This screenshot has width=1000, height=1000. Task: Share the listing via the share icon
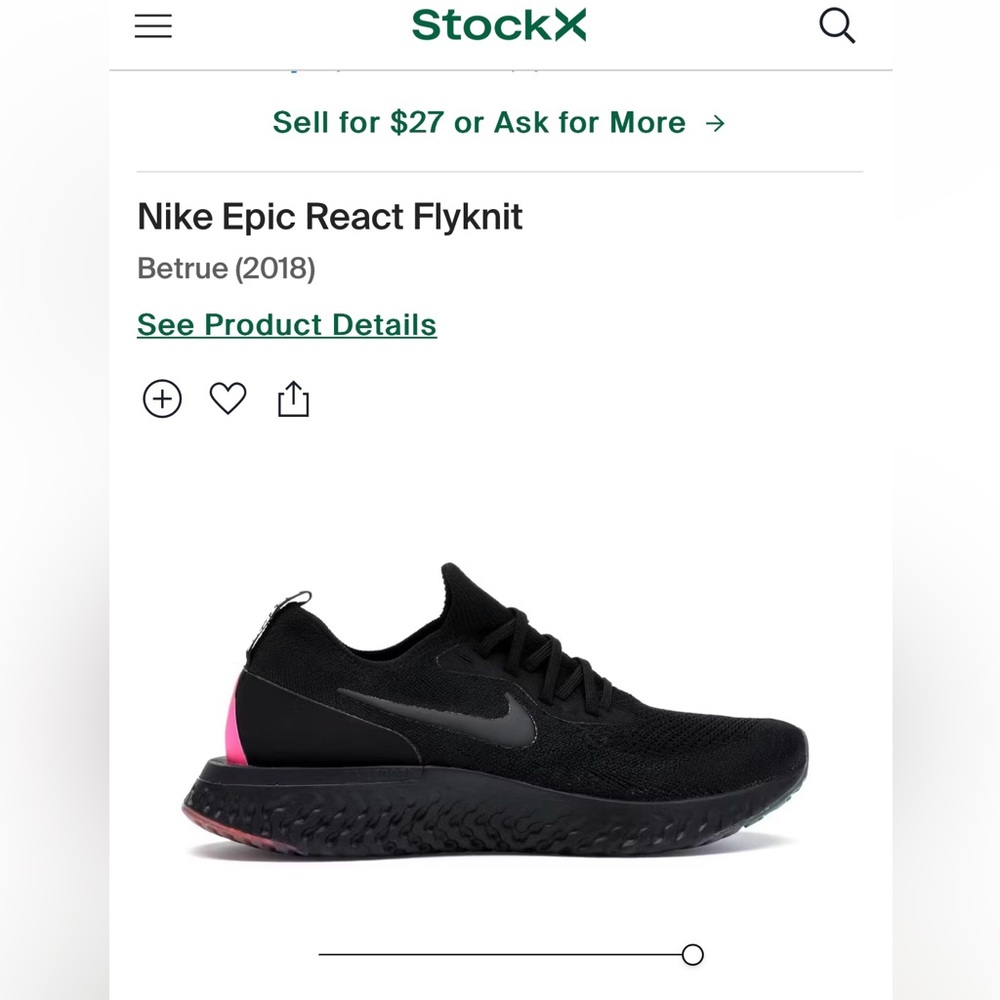293,397
